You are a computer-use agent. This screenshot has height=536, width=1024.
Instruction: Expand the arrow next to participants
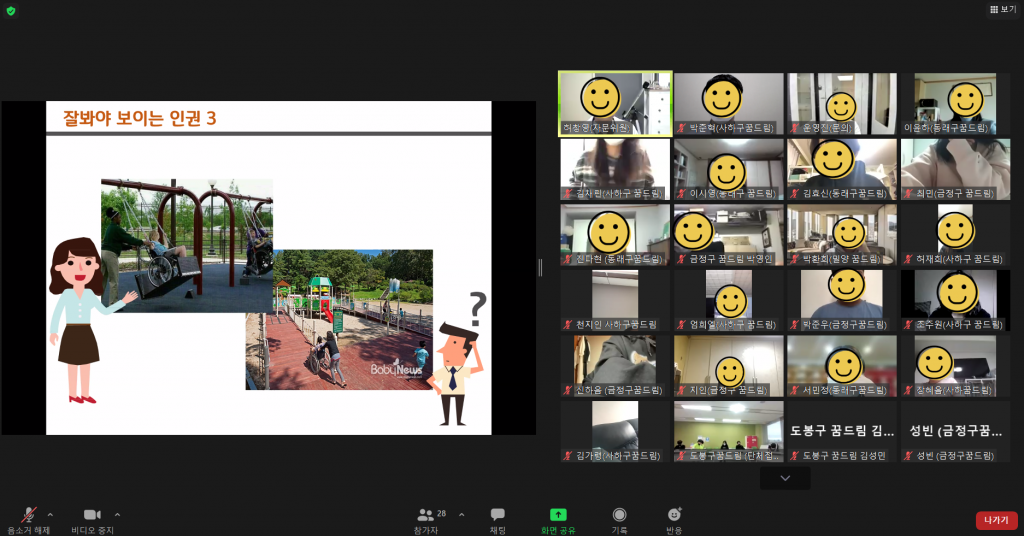pyautogui.click(x=461, y=514)
